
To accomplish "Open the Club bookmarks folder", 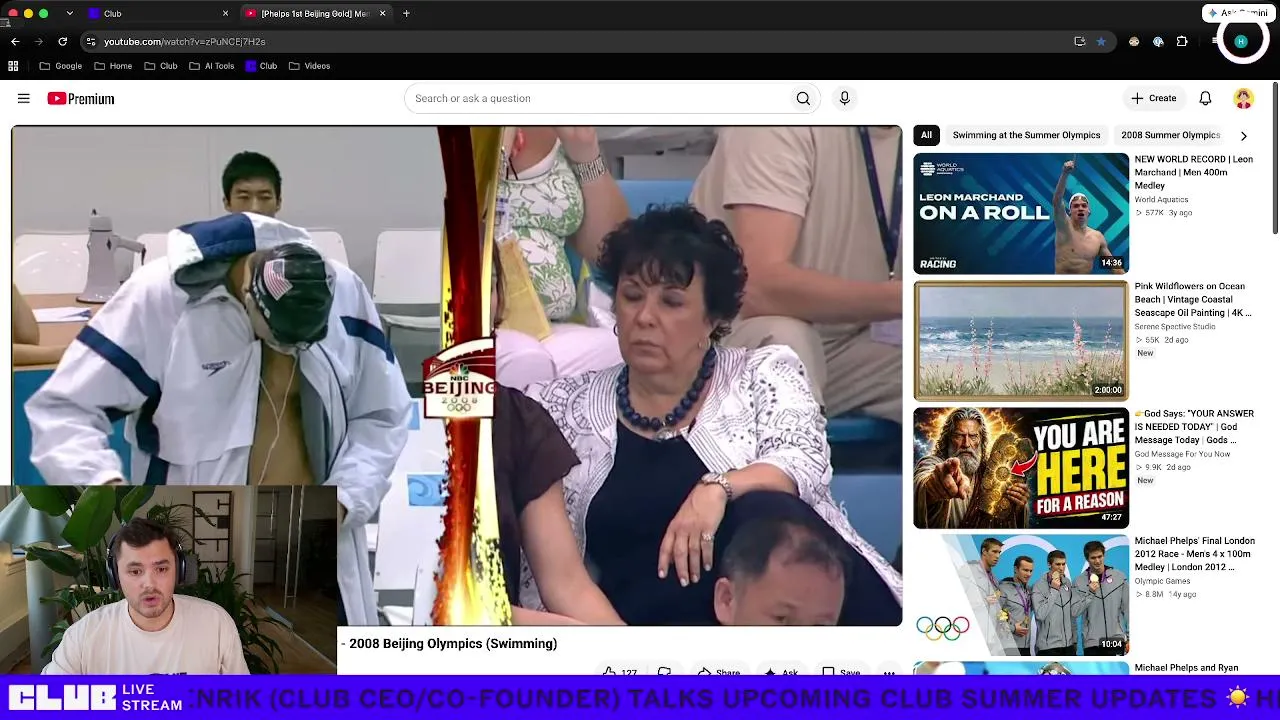I will tap(161, 66).
